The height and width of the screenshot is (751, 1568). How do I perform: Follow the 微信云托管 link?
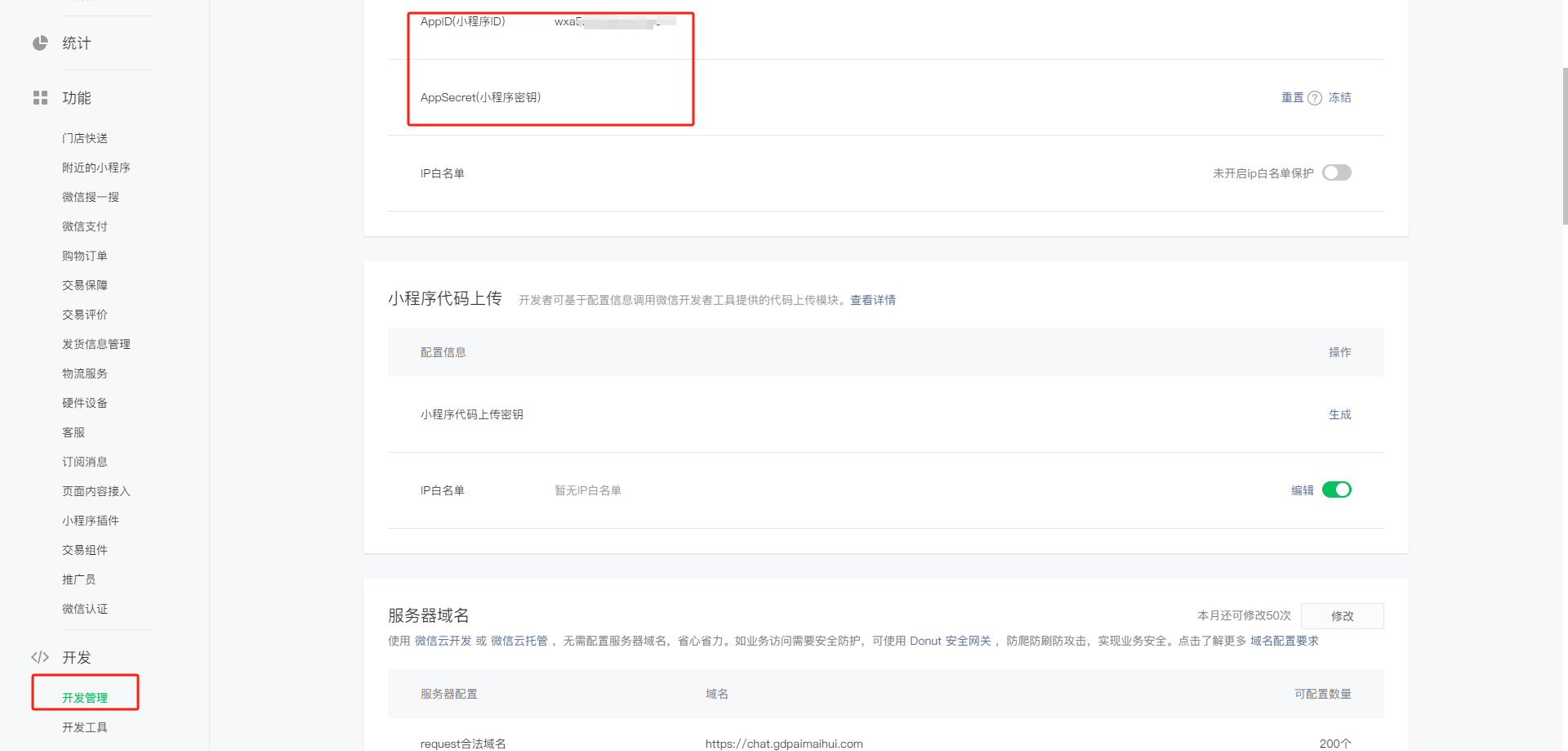click(519, 641)
